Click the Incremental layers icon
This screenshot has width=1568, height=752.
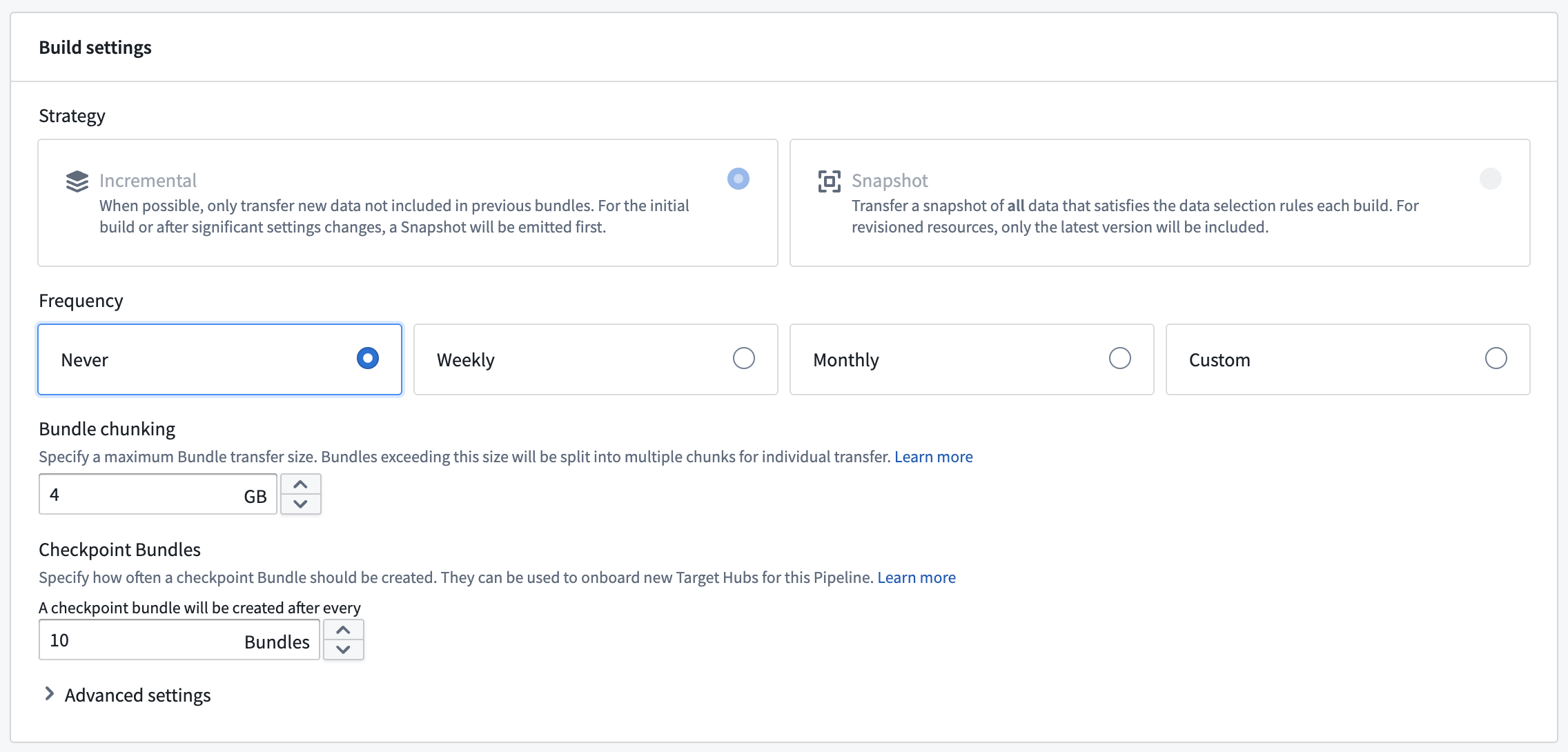(77, 181)
